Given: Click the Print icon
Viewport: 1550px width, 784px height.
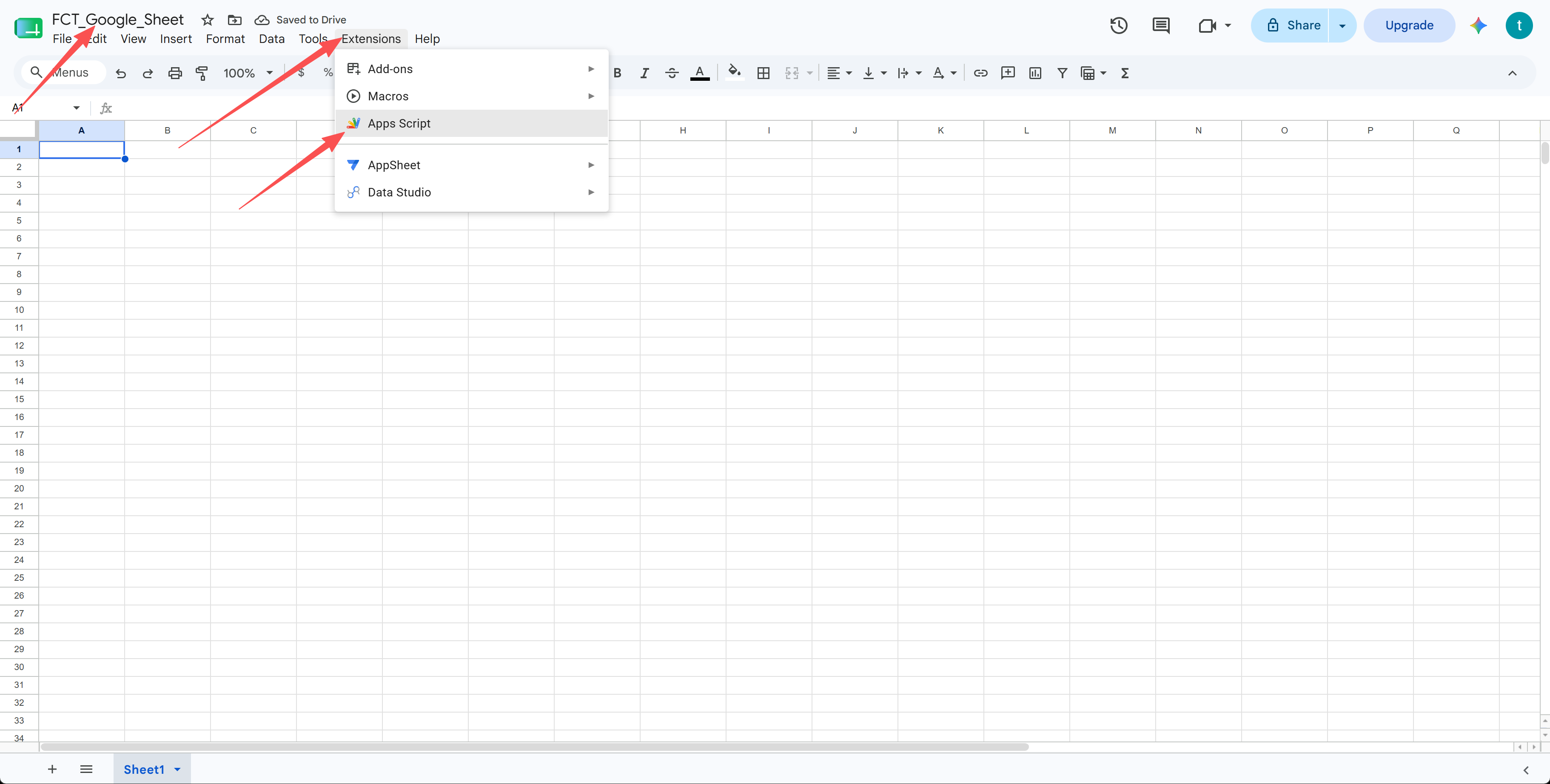Looking at the screenshot, I should pyautogui.click(x=175, y=74).
